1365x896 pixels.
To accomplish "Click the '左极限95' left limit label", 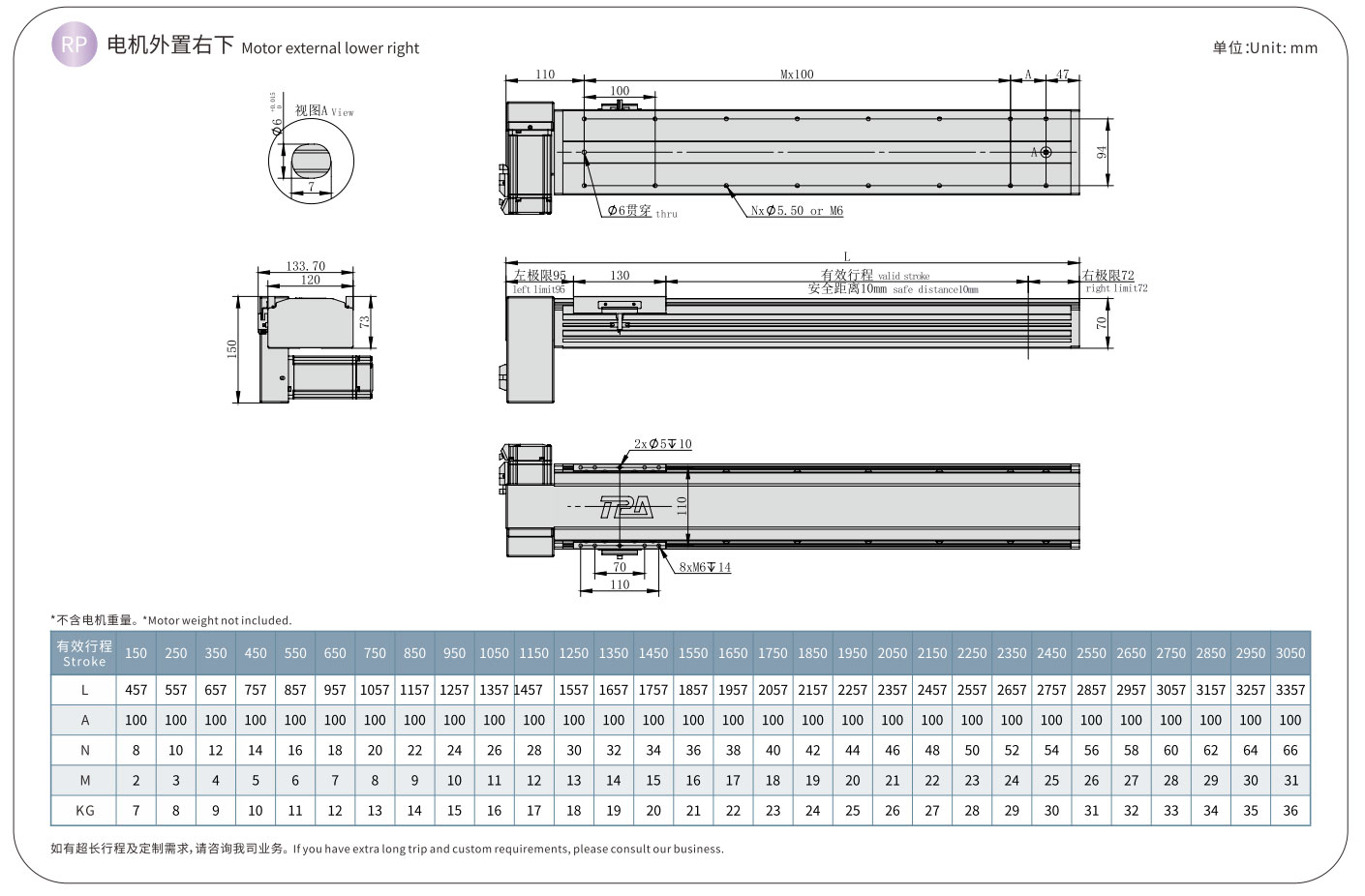I will click(540, 277).
